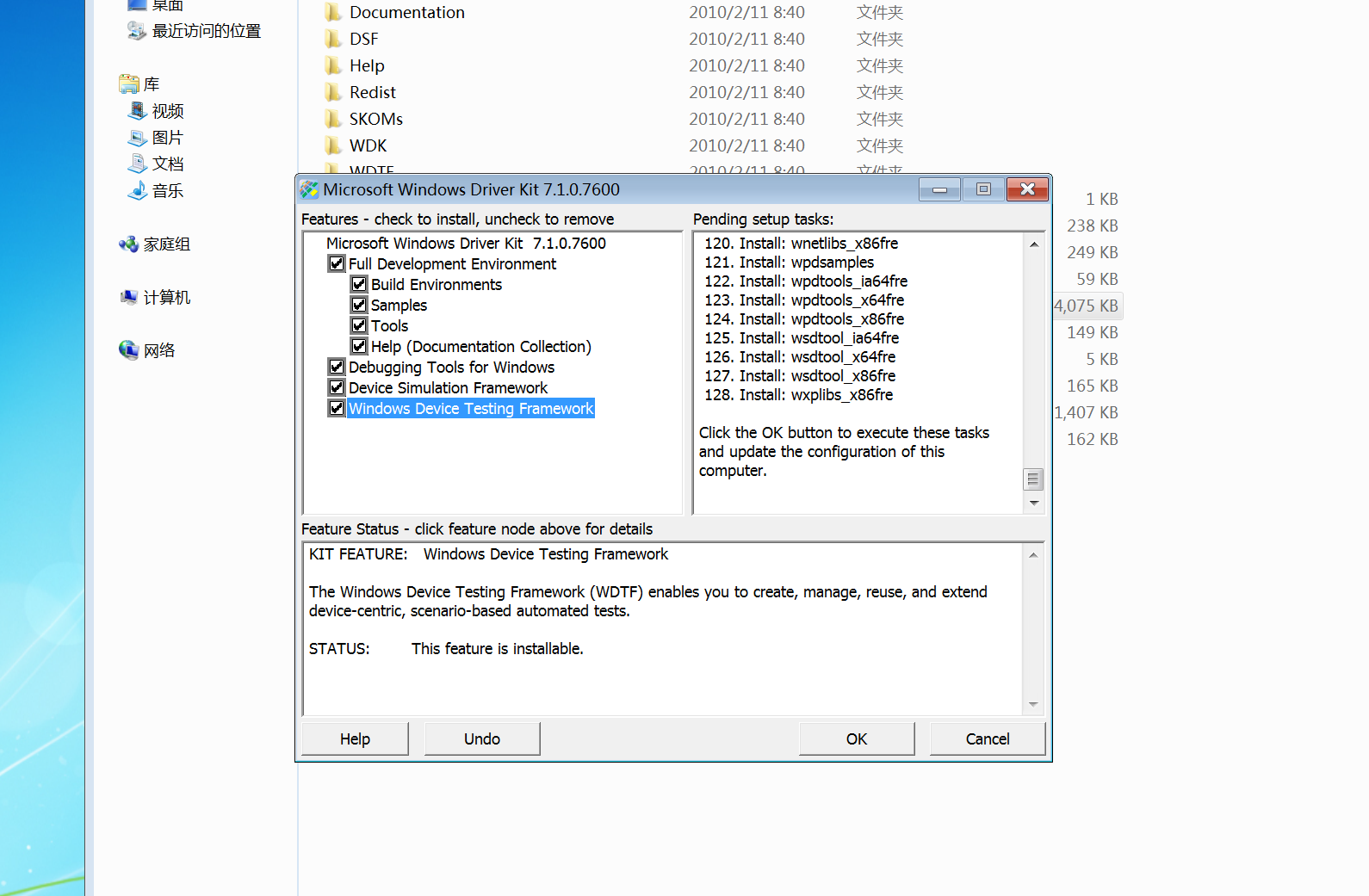Click the Documentation folder name
Screen dimensions: 1369x896
coord(407,12)
